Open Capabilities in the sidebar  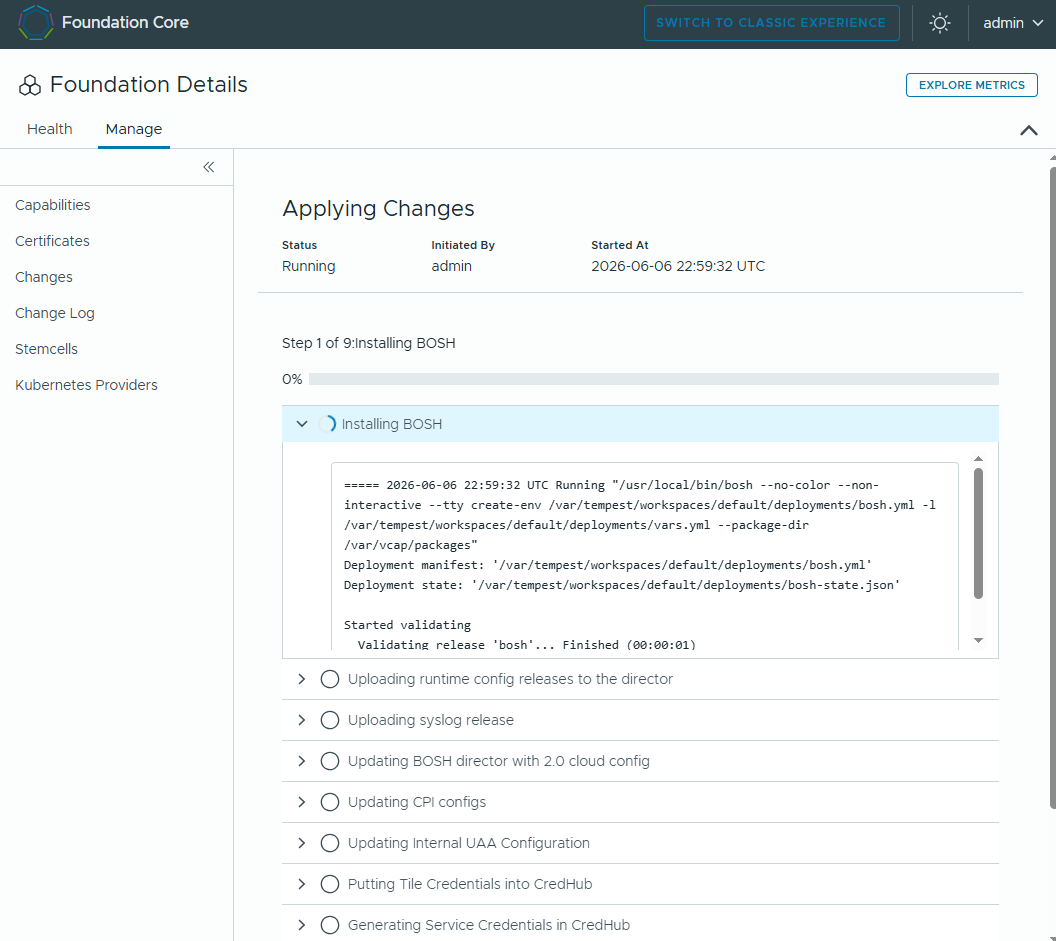53,205
